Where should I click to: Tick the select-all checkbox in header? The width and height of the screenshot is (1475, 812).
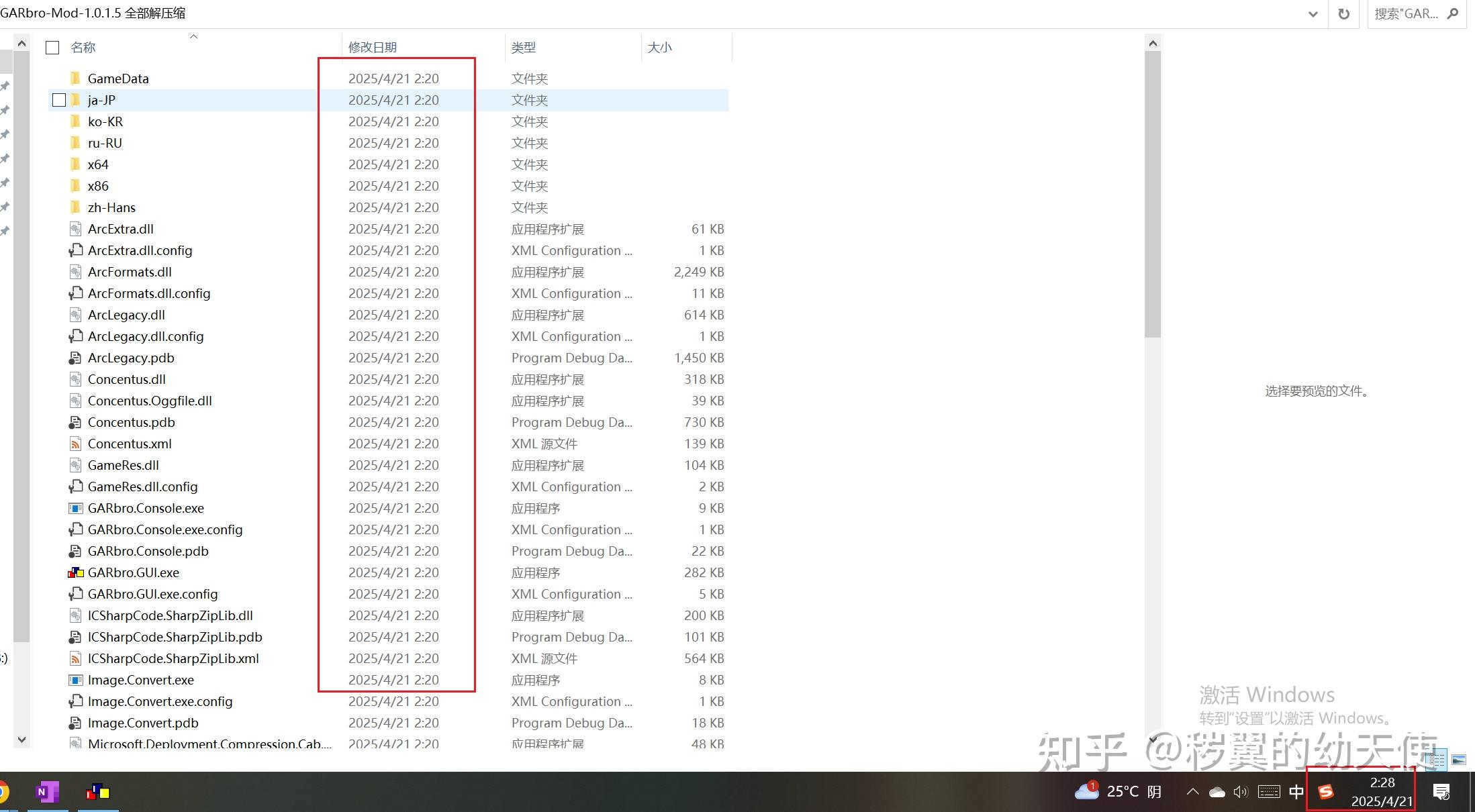(x=52, y=48)
